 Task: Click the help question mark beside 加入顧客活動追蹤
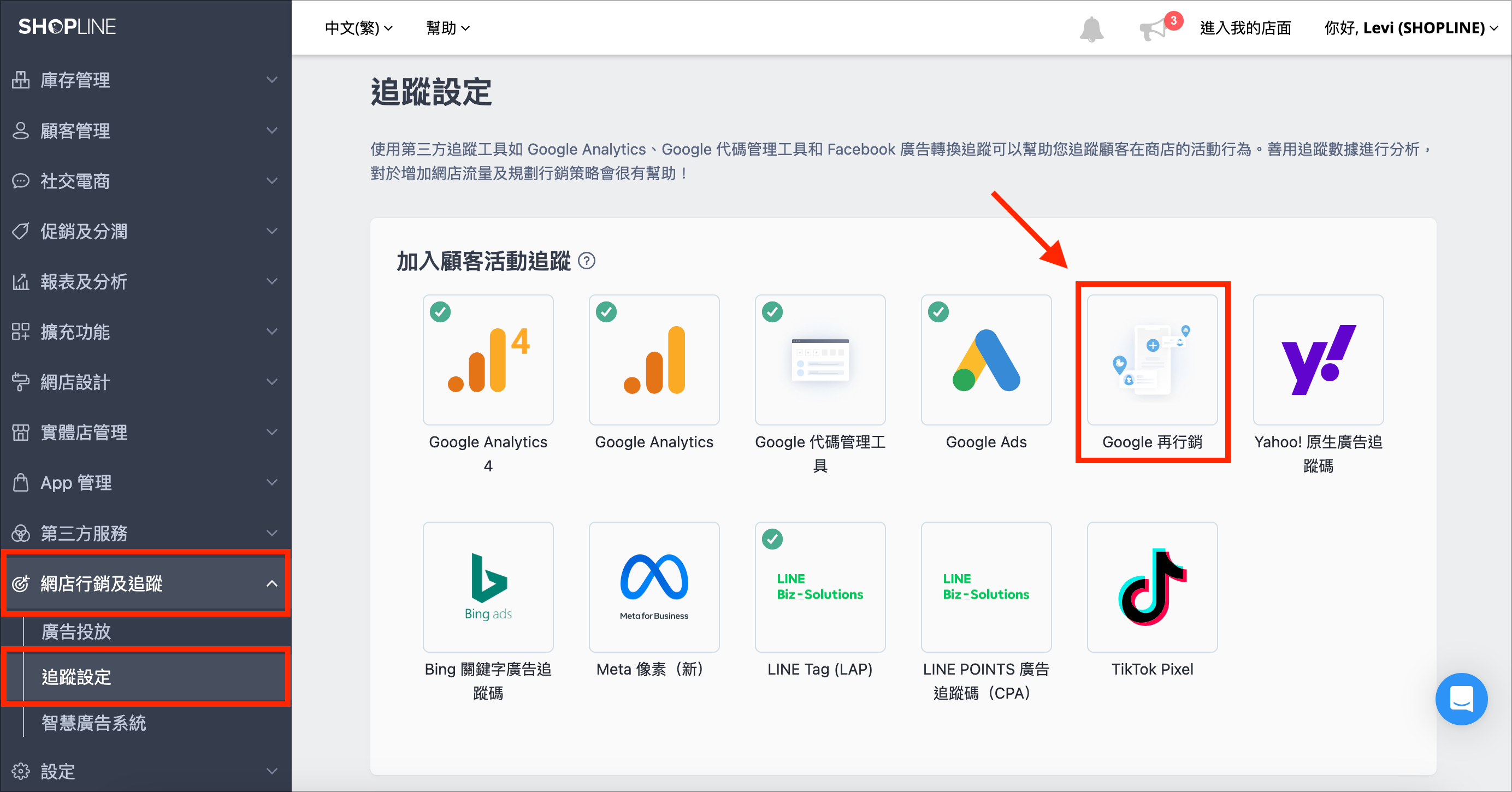pos(586,261)
